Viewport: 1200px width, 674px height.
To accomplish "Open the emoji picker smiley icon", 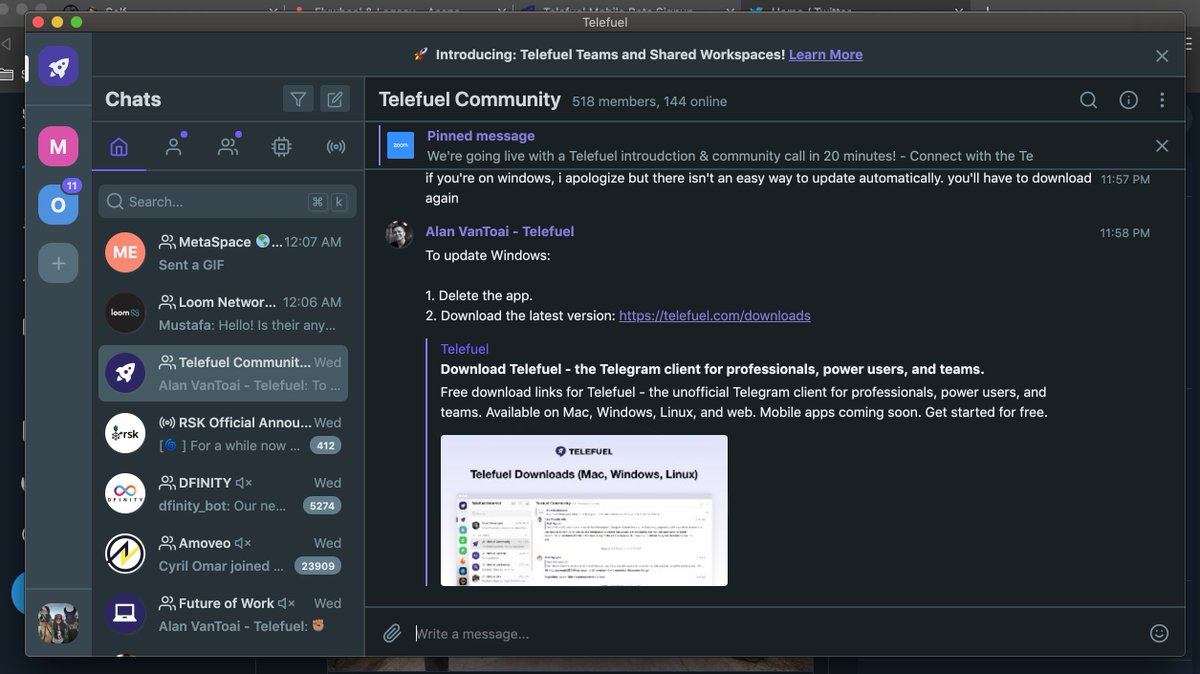I will [1159, 633].
